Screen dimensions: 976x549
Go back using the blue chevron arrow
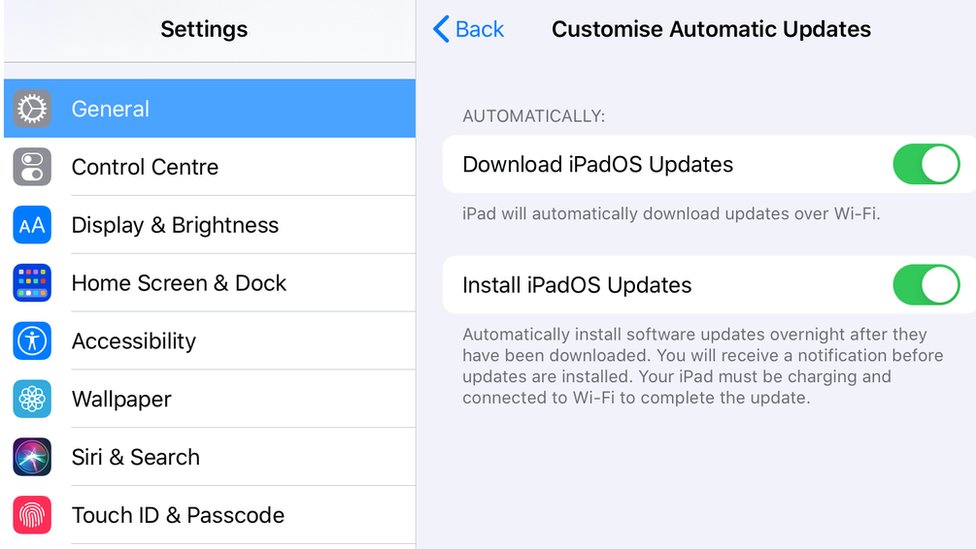coord(441,29)
